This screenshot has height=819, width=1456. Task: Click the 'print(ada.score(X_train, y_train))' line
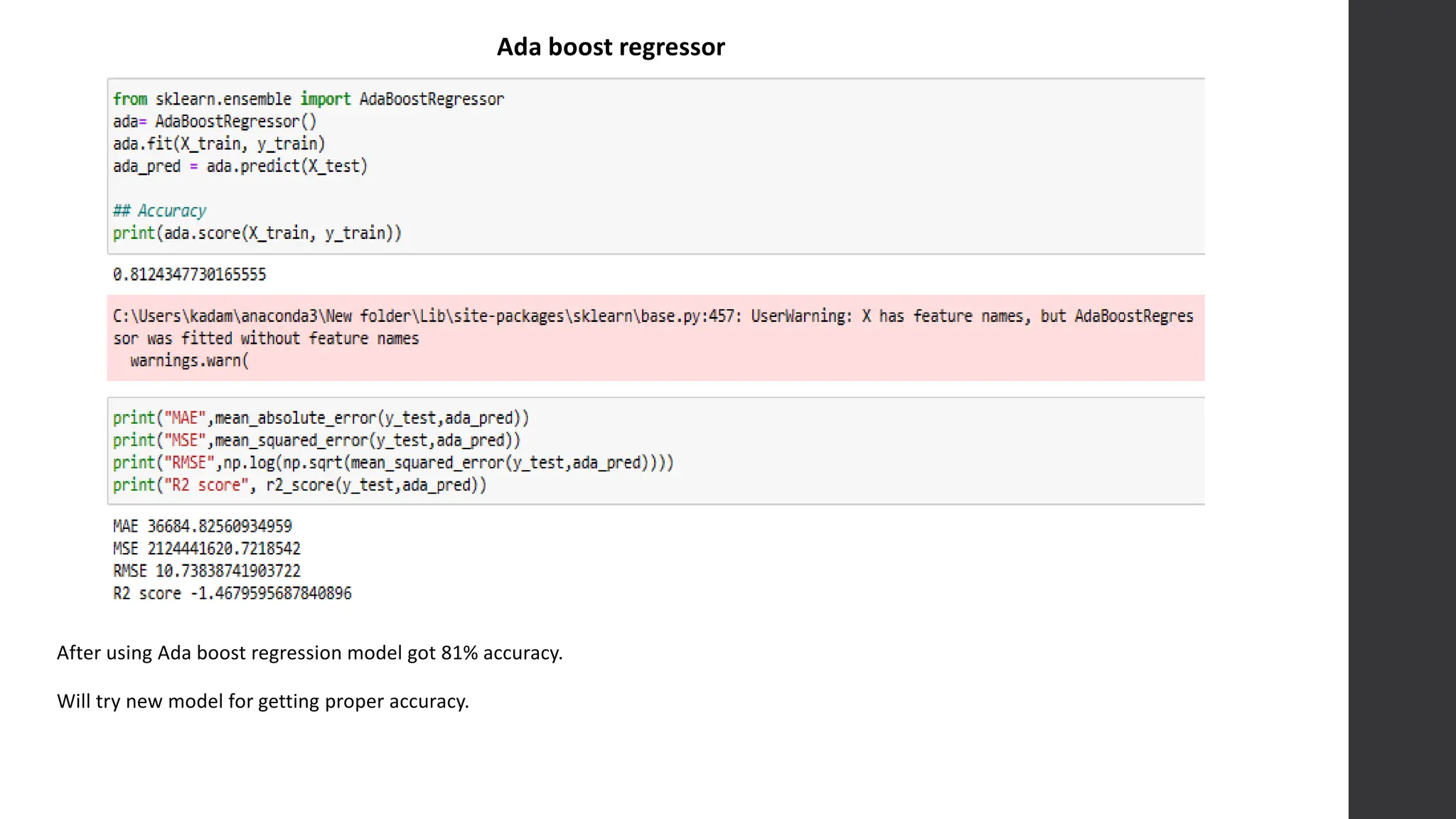tap(257, 233)
